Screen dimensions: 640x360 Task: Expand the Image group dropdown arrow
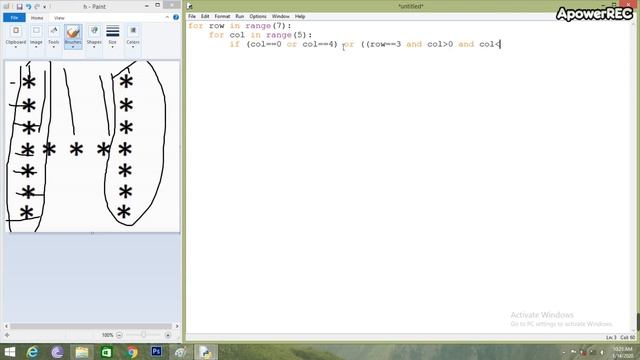click(x=36, y=47)
